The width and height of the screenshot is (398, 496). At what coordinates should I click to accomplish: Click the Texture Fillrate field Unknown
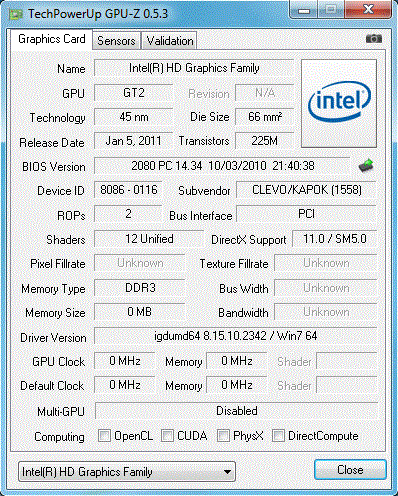tap(326, 263)
